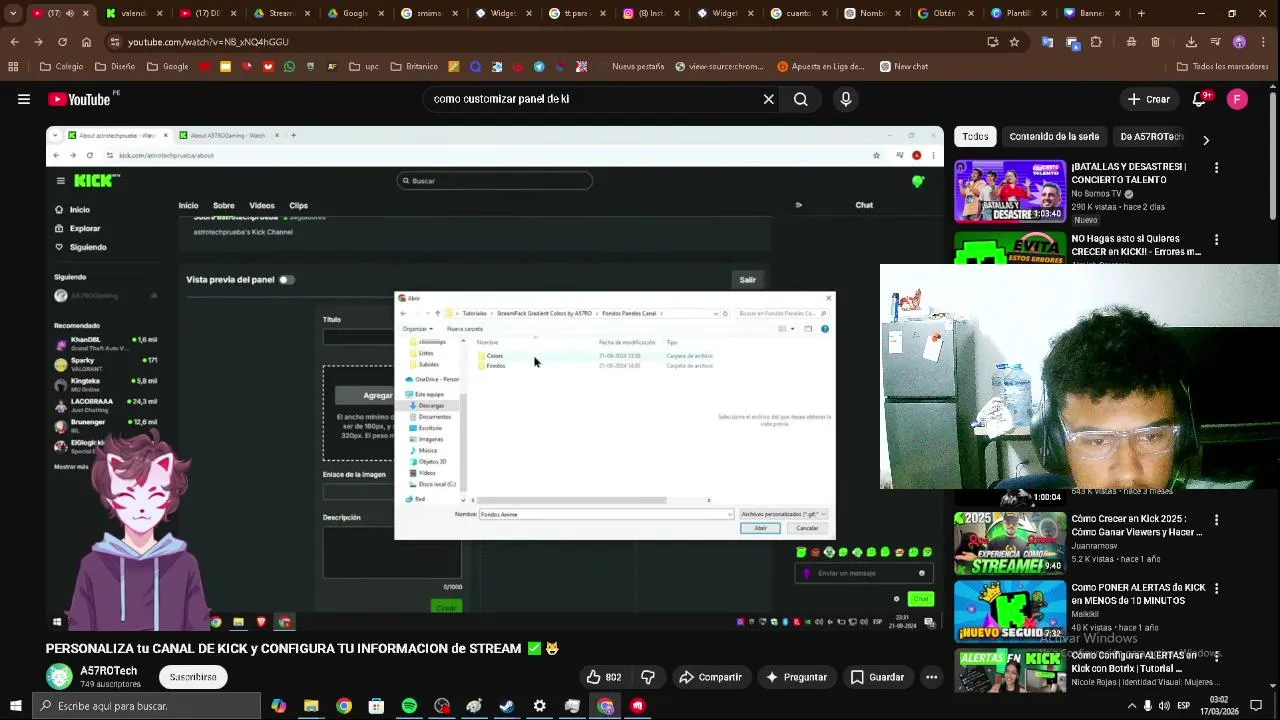Open the Chrome three-dot menu
Image resolution: width=1280 pixels, height=720 pixels.
click(x=1263, y=42)
